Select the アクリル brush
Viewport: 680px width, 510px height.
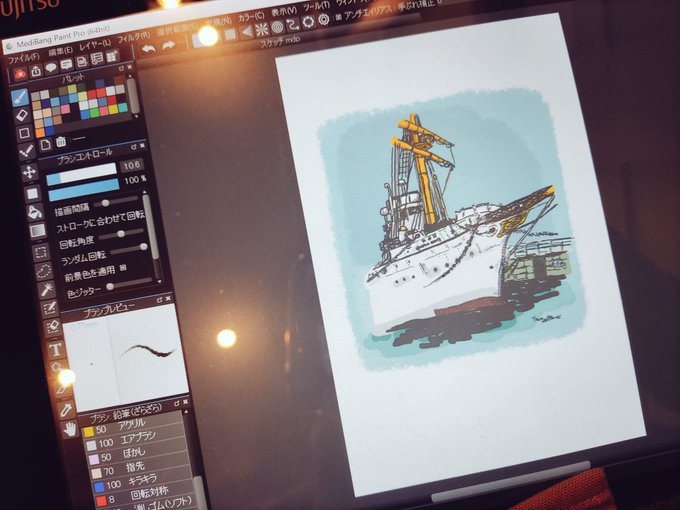133,425
